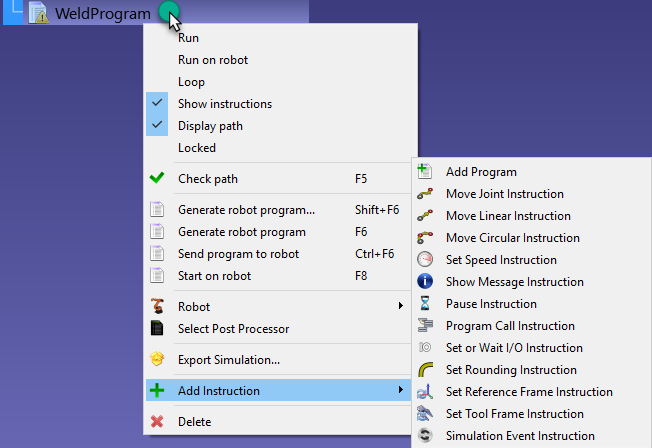Screen dimensions: 652x448
Task: Click the Simulation Event Instruction icon
Action: 425,436
